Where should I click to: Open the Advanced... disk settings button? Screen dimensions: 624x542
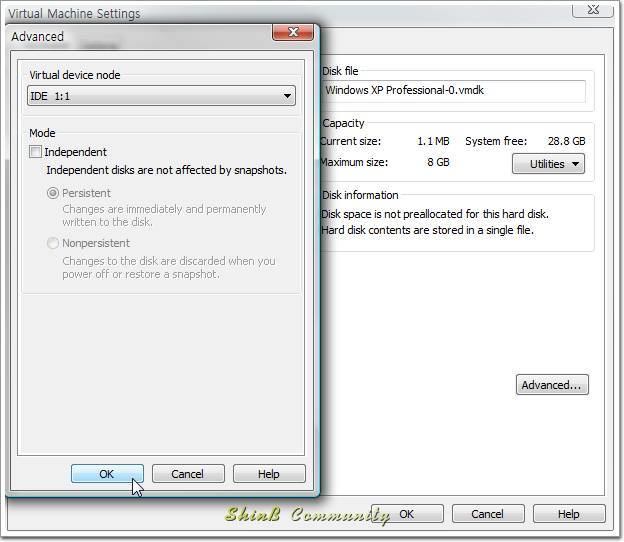552,385
